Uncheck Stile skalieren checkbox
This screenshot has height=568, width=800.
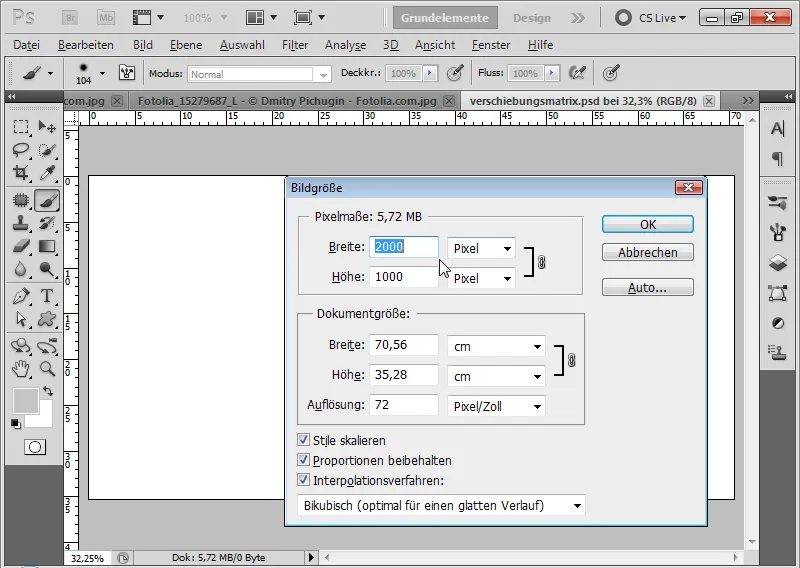coord(303,440)
